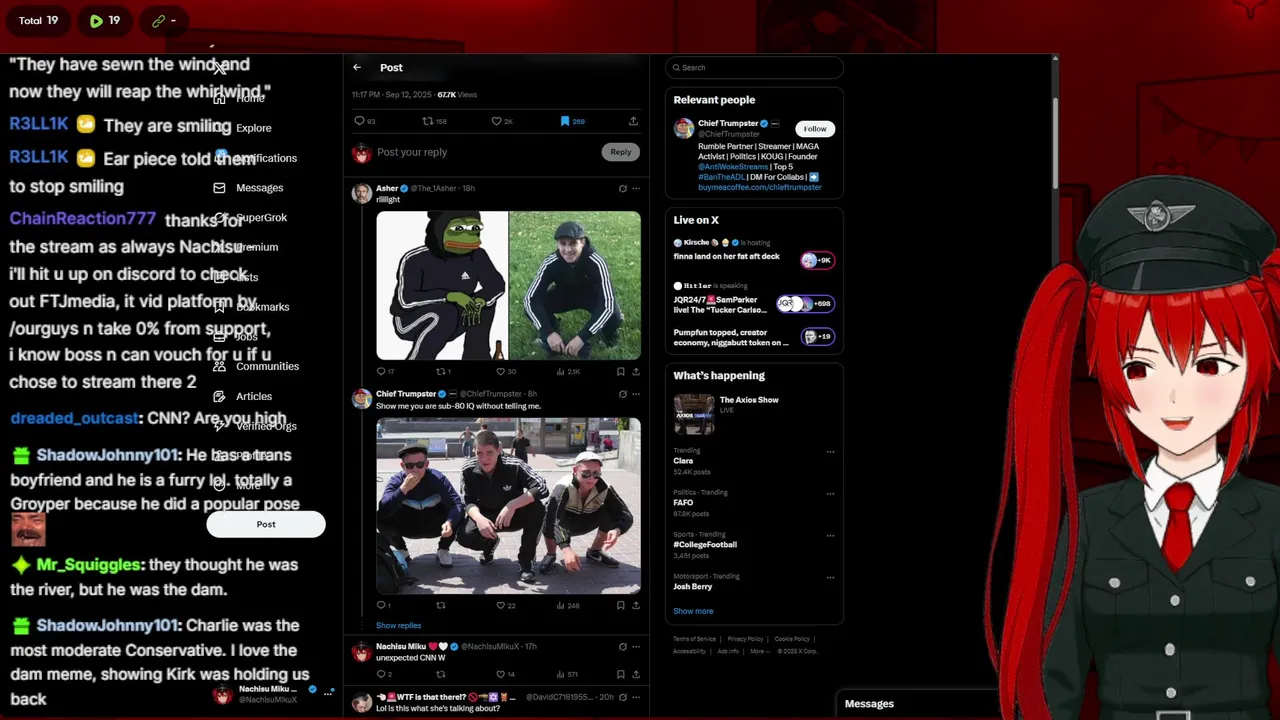Share Asher's post
The image size is (1280, 720).
(x=636, y=371)
